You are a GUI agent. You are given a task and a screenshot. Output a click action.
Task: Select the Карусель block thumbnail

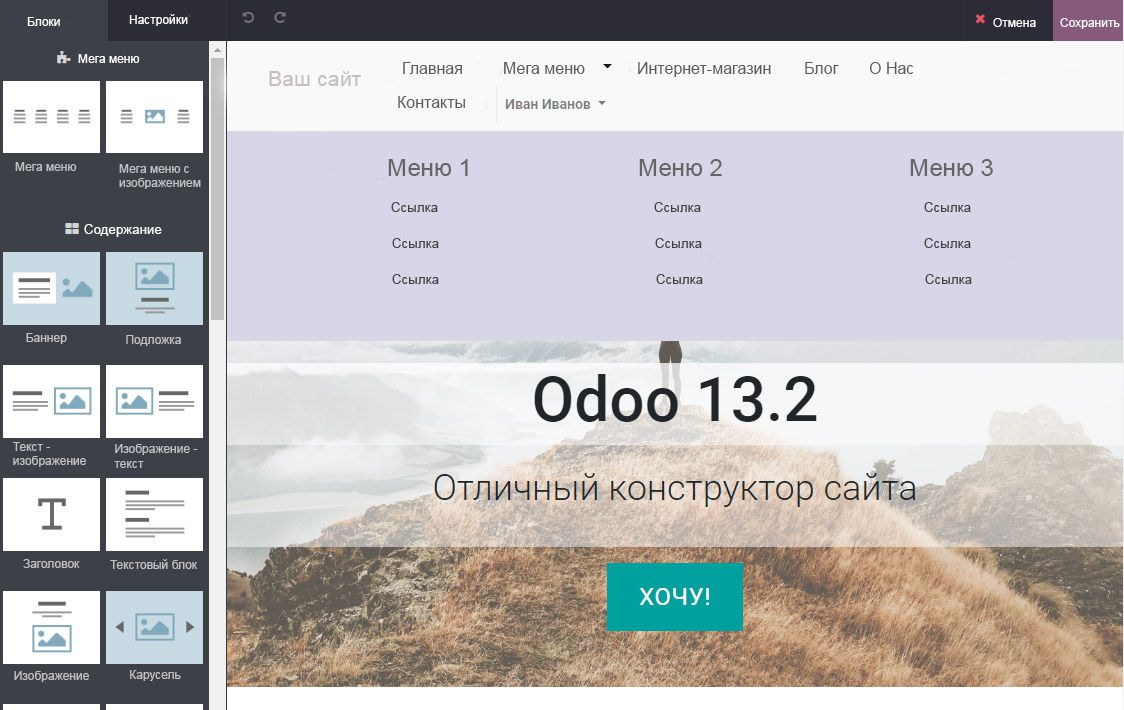(x=153, y=627)
